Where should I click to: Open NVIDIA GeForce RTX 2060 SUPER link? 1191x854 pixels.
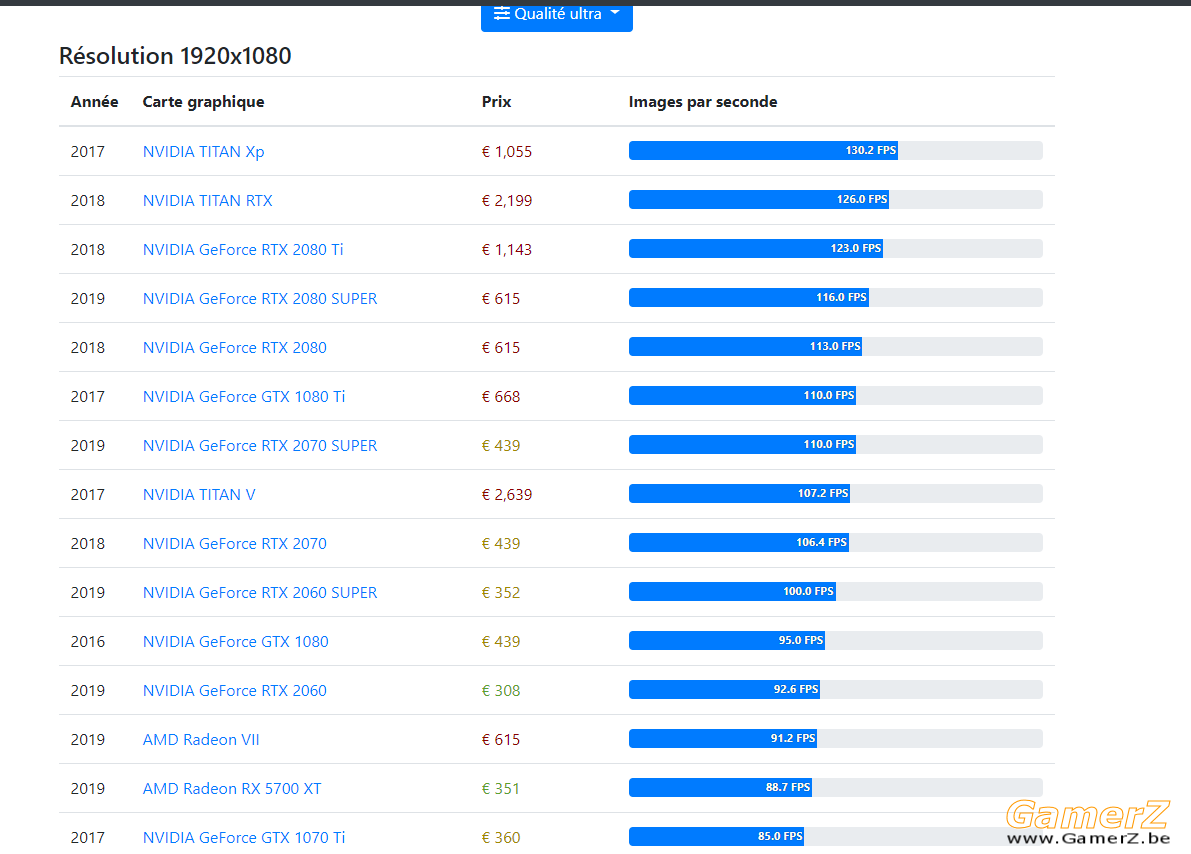pos(260,593)
